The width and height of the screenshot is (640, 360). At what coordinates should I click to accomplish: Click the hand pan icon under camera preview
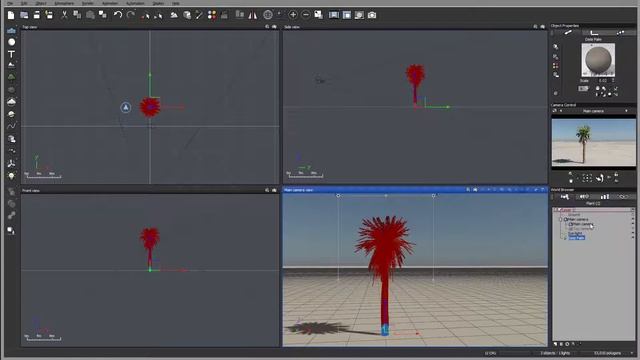click(x=599, y=178)
